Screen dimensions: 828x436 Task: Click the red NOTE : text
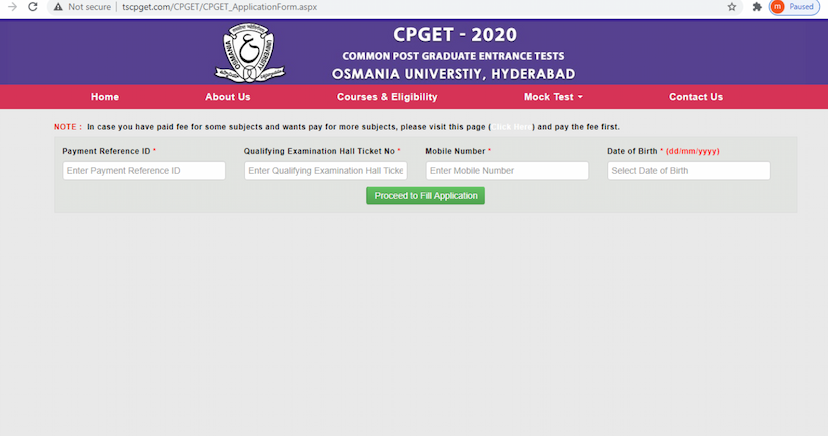[x=68, y=127]
